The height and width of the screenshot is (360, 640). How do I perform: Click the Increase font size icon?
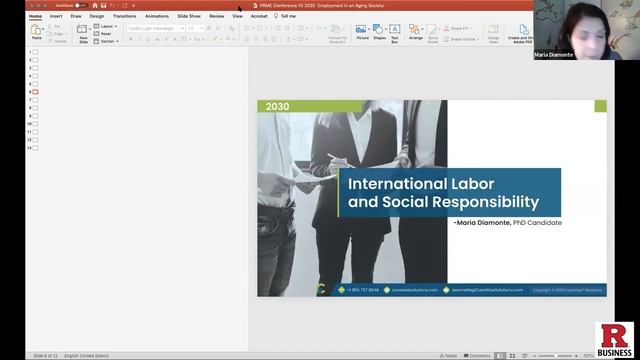coord(209,29)
